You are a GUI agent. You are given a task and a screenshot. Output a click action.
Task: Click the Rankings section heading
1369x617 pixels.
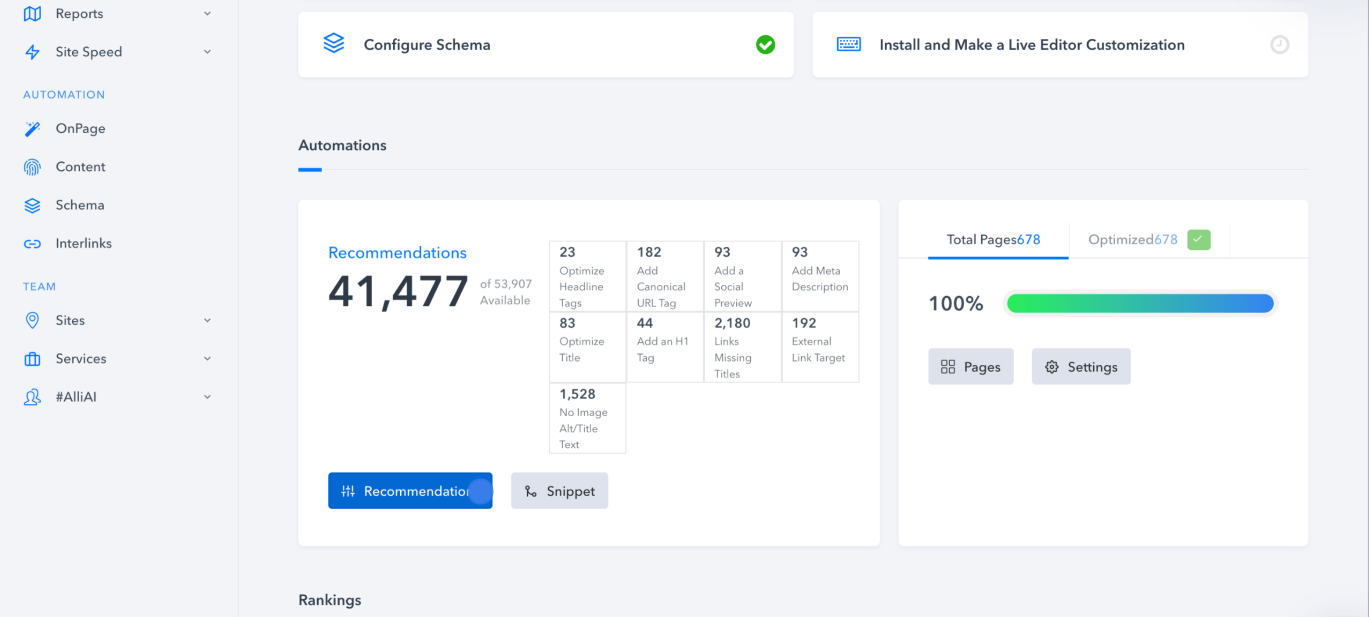[330, 600]
